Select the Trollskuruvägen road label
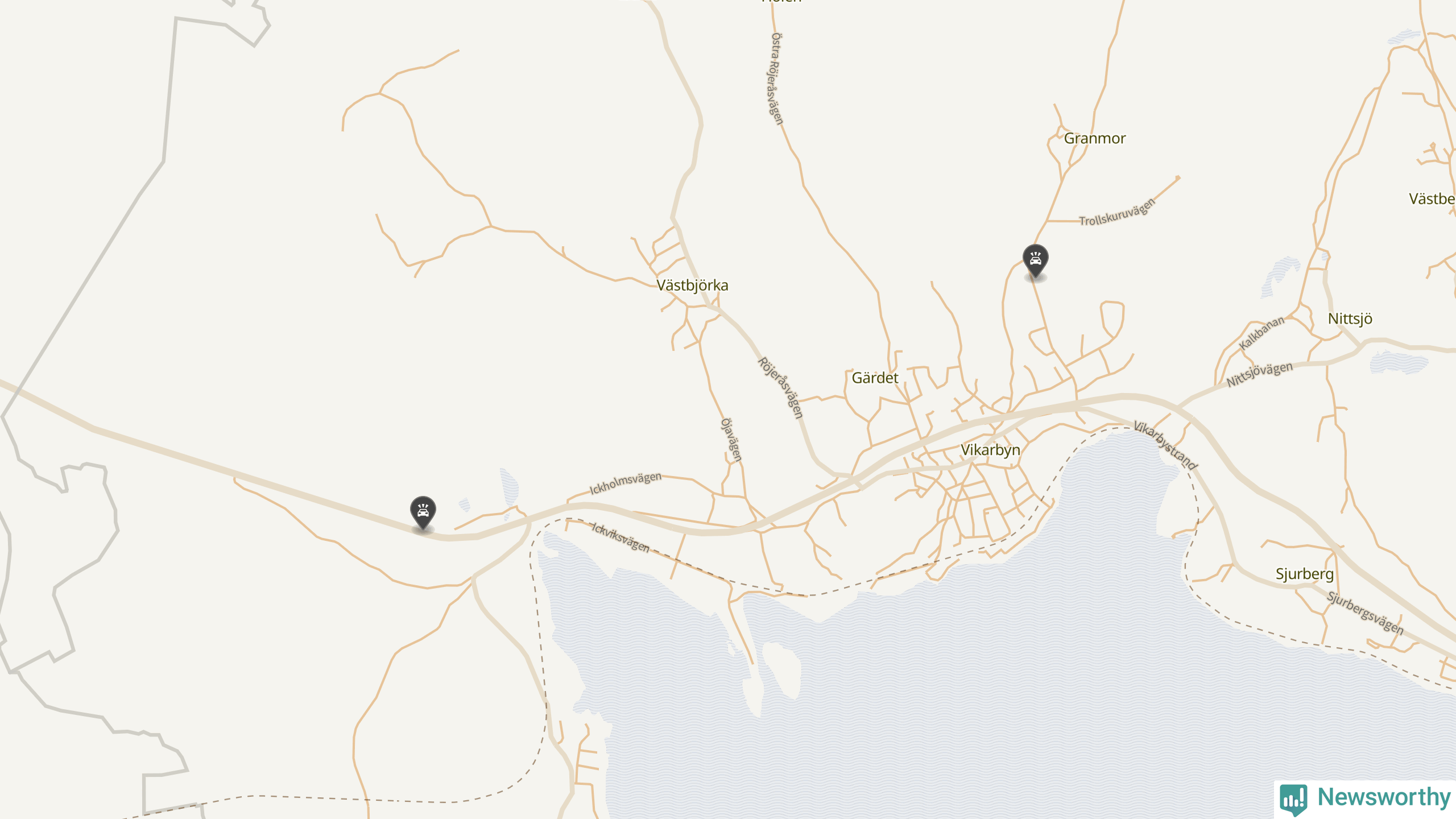1456x819 pixels. [1117, 212]
